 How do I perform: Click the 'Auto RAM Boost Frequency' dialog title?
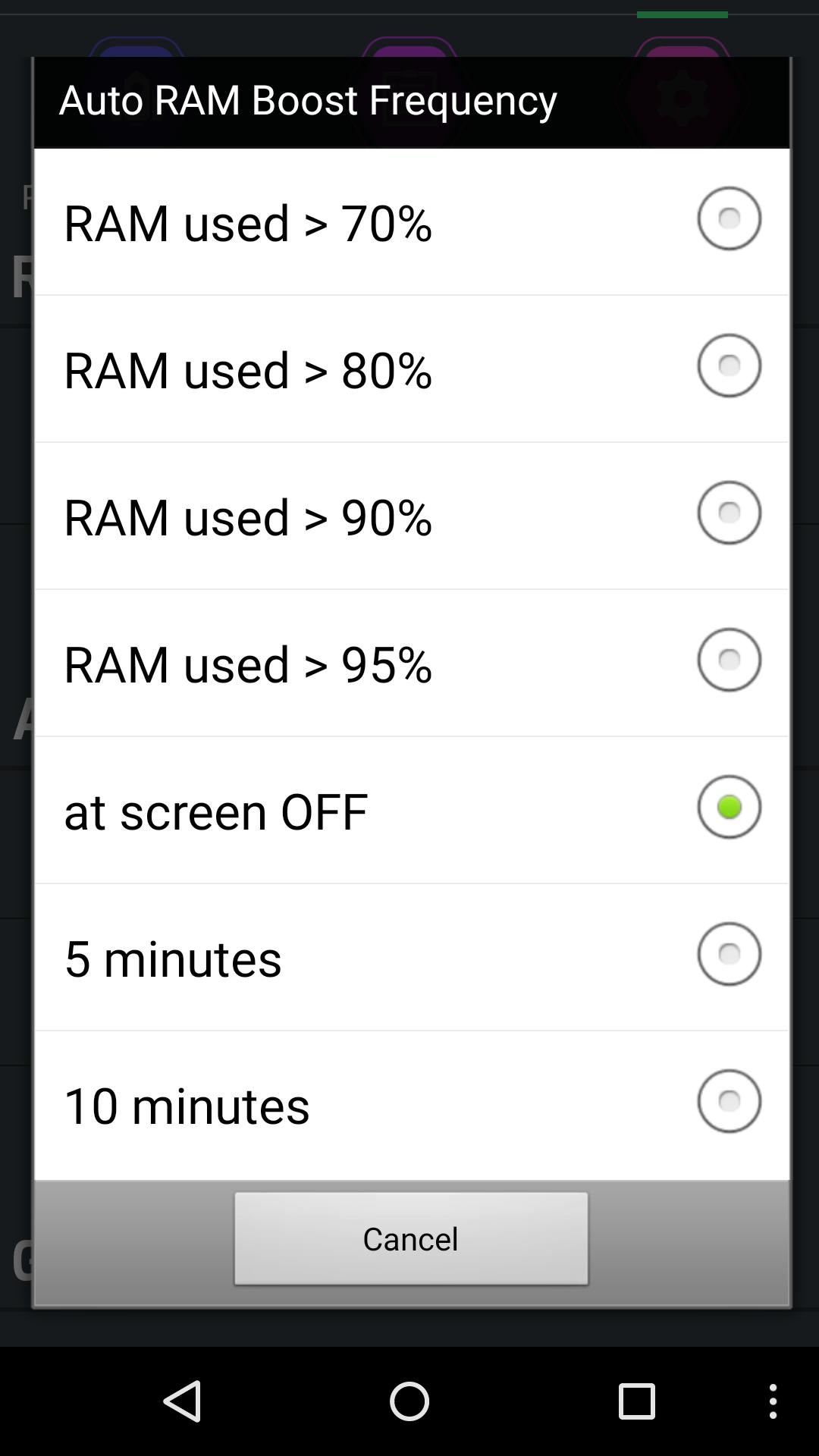tap(308, 99)
